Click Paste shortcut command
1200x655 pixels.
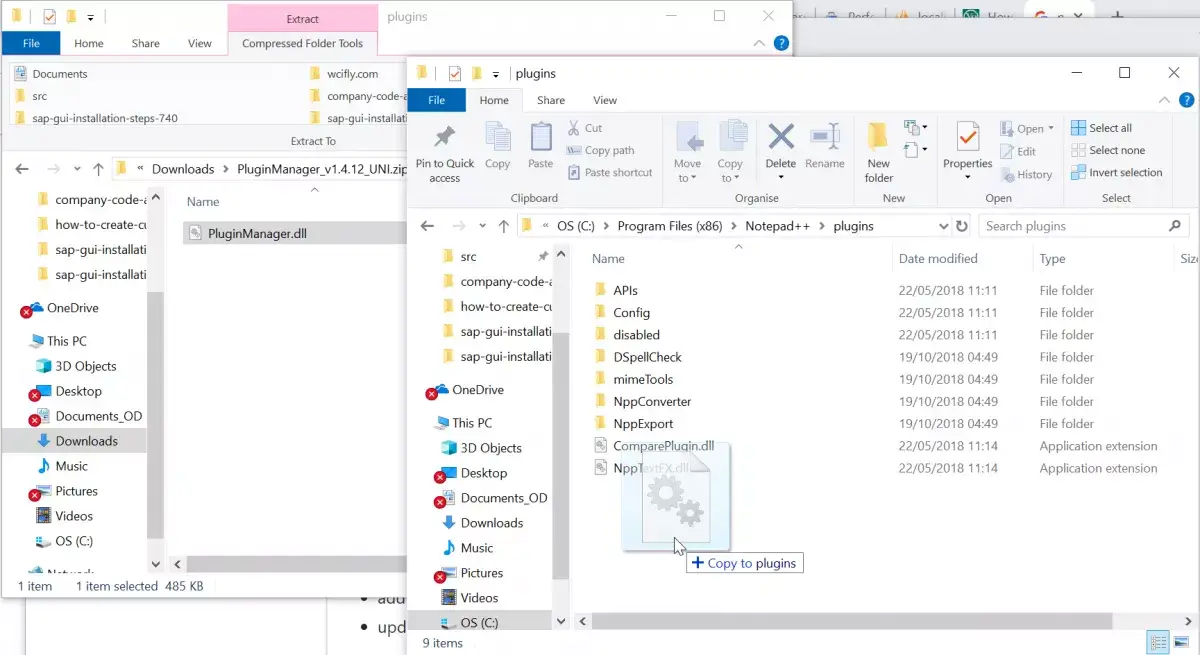609,172
